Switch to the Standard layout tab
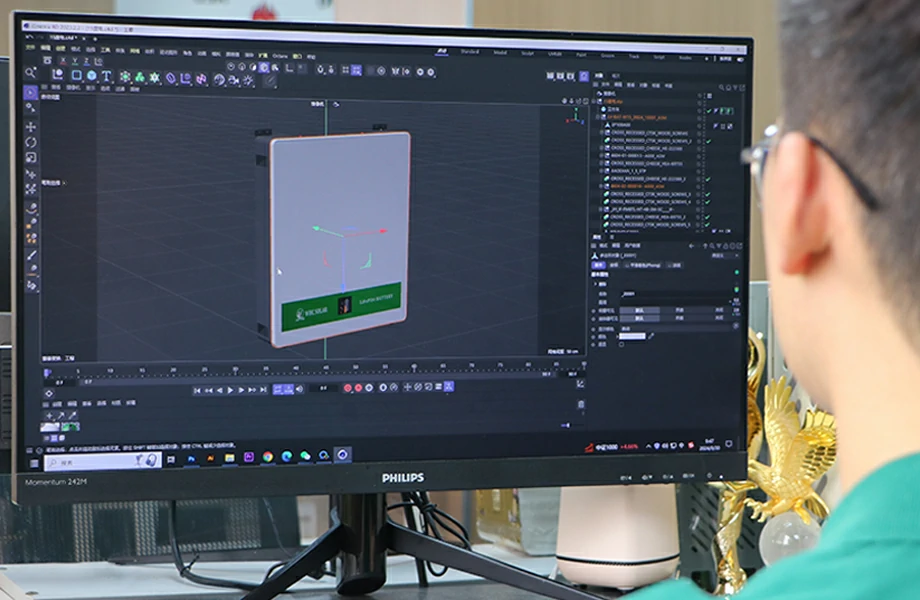 [470, 52]
